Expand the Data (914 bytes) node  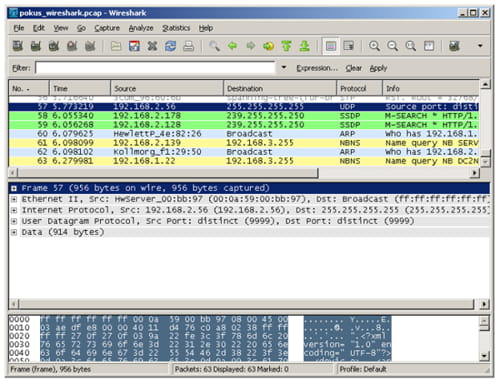click(x=14, y=232)
